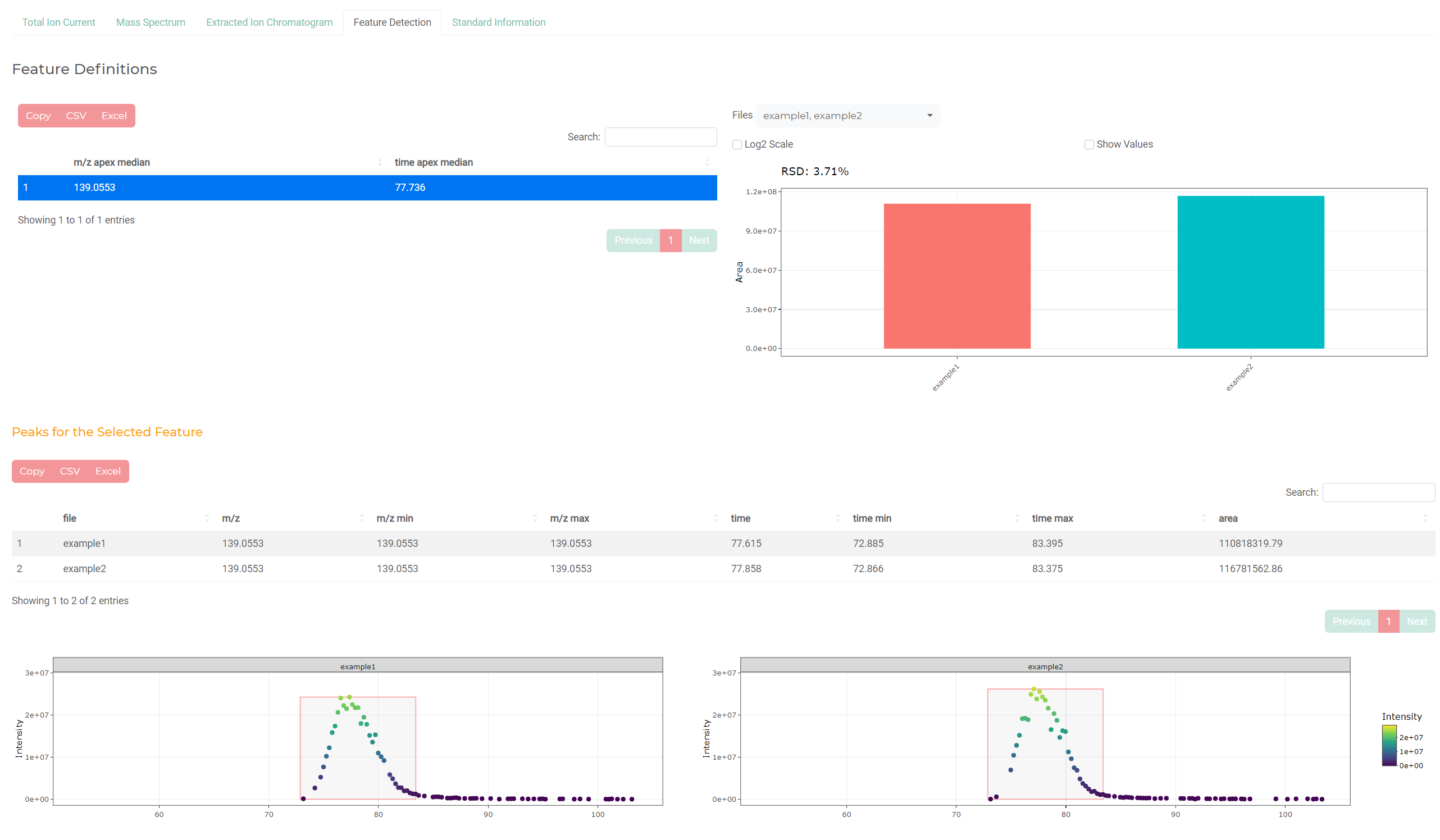The image size is (1440, 840).
Task: Copy the Feature Definitions table
Action: click(x=38, y=116)
